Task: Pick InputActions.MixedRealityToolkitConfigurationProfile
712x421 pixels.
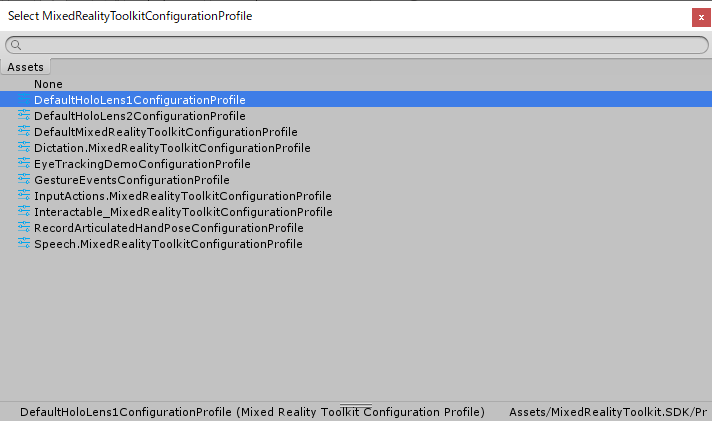Action: pyautogui.click(x=183, y=196)
